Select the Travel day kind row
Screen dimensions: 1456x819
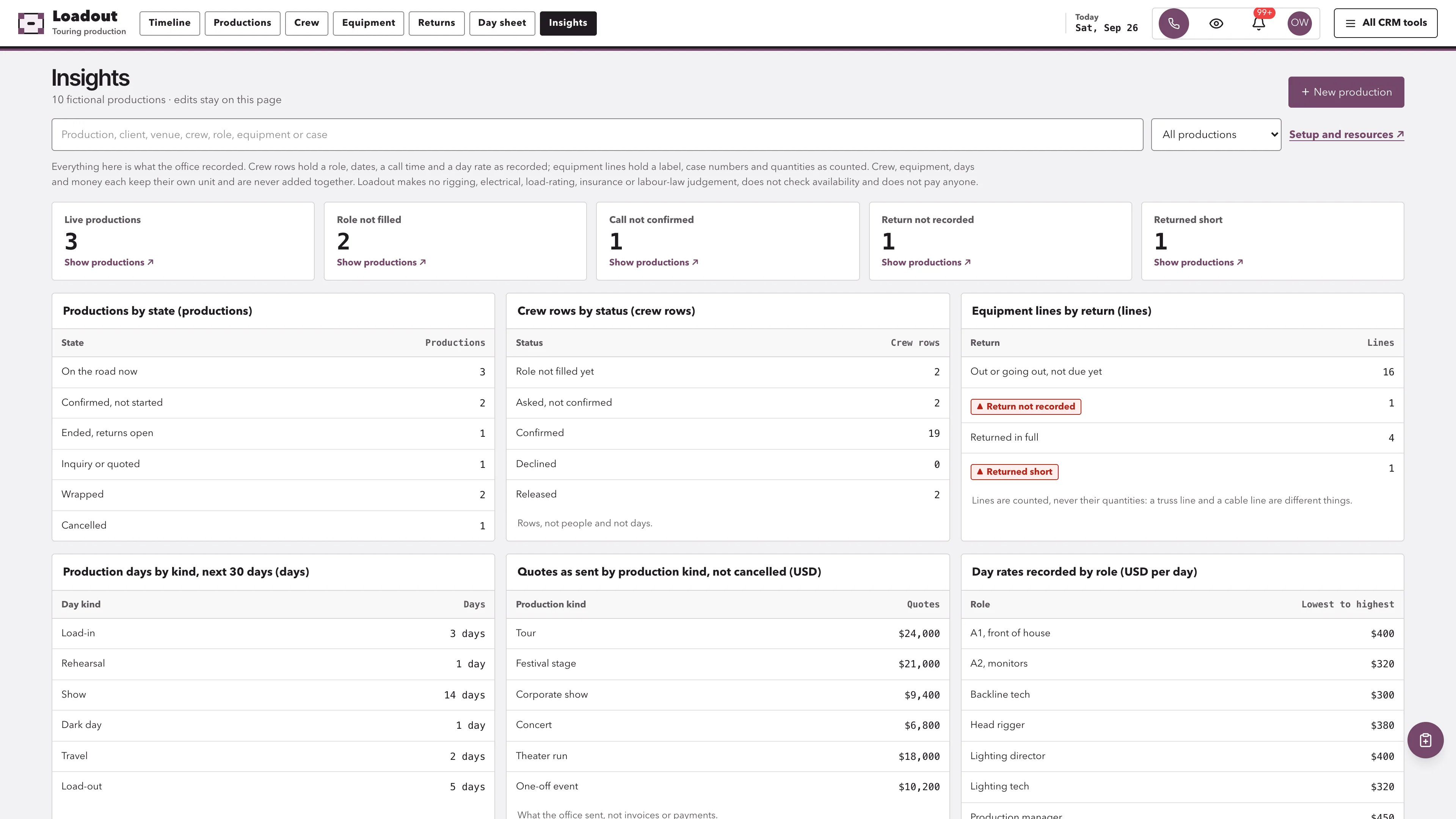[x=273, y=756]
